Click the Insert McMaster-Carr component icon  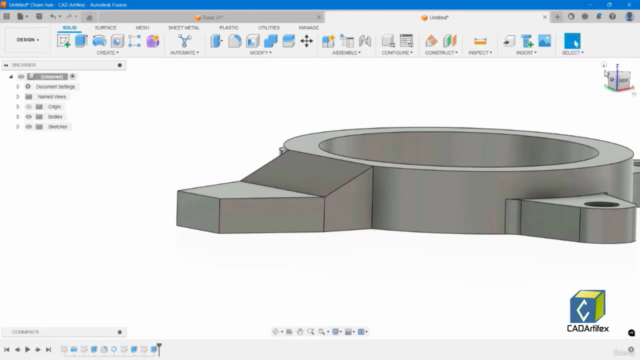[527, 41]
